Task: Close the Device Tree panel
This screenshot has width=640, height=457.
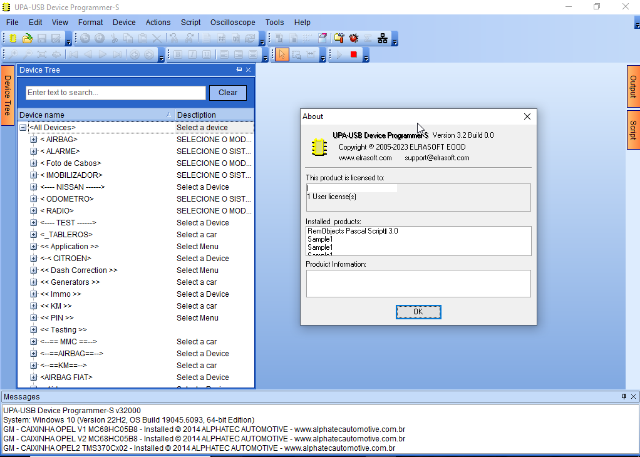Action: coord(248,70)
